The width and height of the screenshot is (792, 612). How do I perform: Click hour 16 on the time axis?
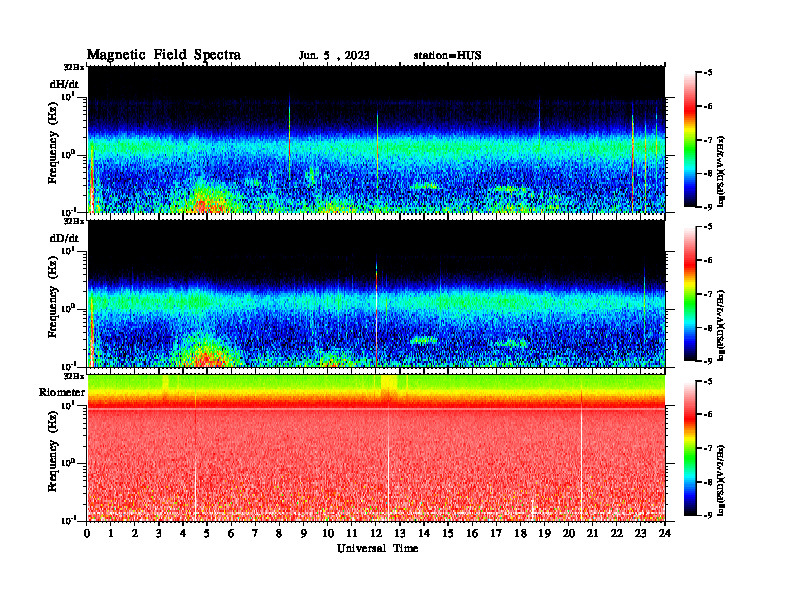point(472,534)
